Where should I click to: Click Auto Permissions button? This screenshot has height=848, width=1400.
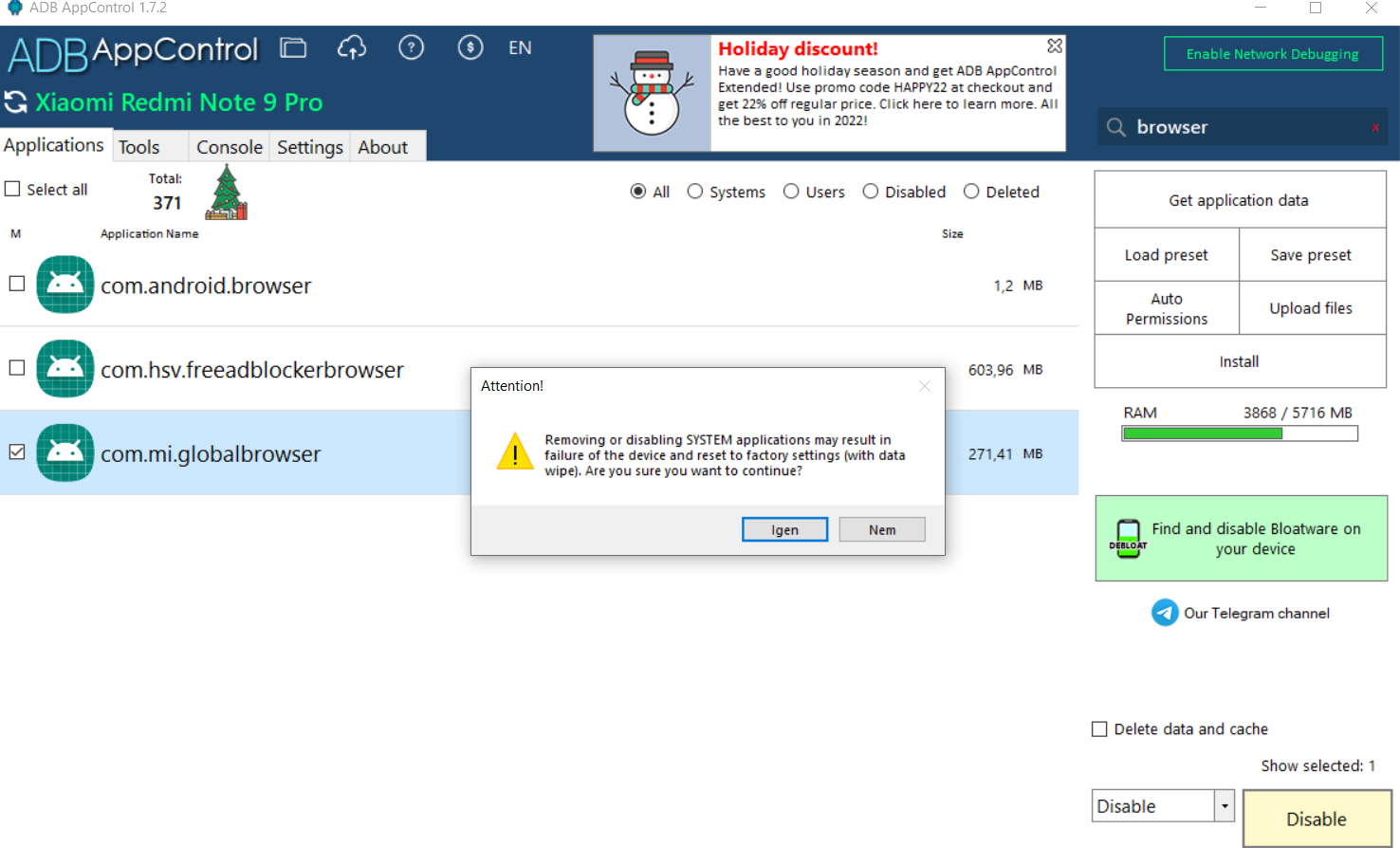[x=1167, y=308]
